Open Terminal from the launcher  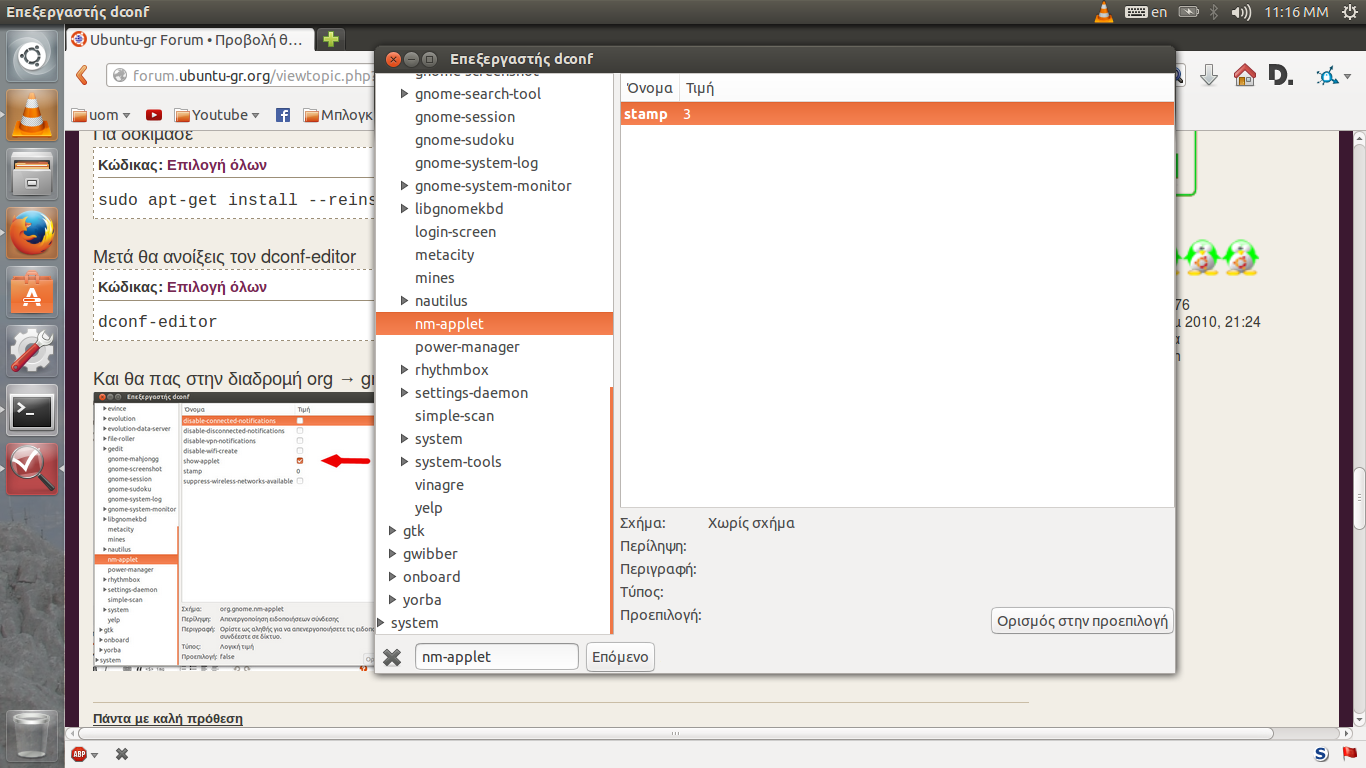32,410
